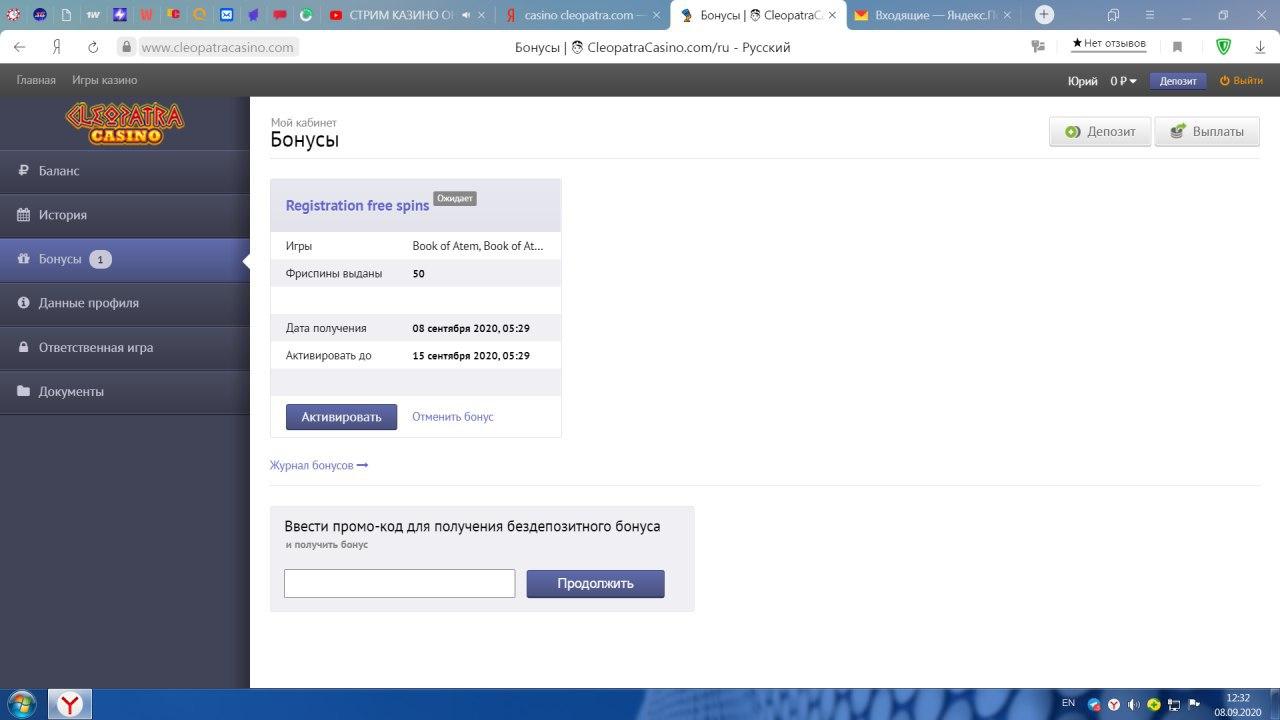Image resolution: width=1280 pixels, height=720 pixels.
Task: Open a new browser tab with plus
Action: coord(1044,15)
